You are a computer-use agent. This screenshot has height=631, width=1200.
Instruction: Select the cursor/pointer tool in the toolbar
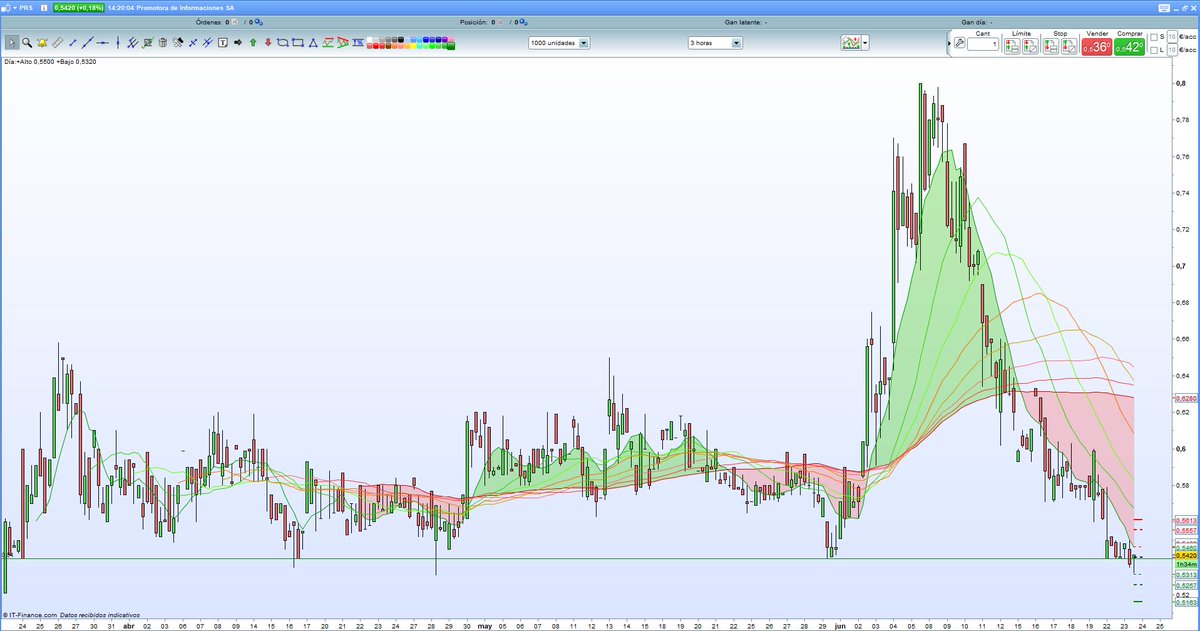point(12,42)
